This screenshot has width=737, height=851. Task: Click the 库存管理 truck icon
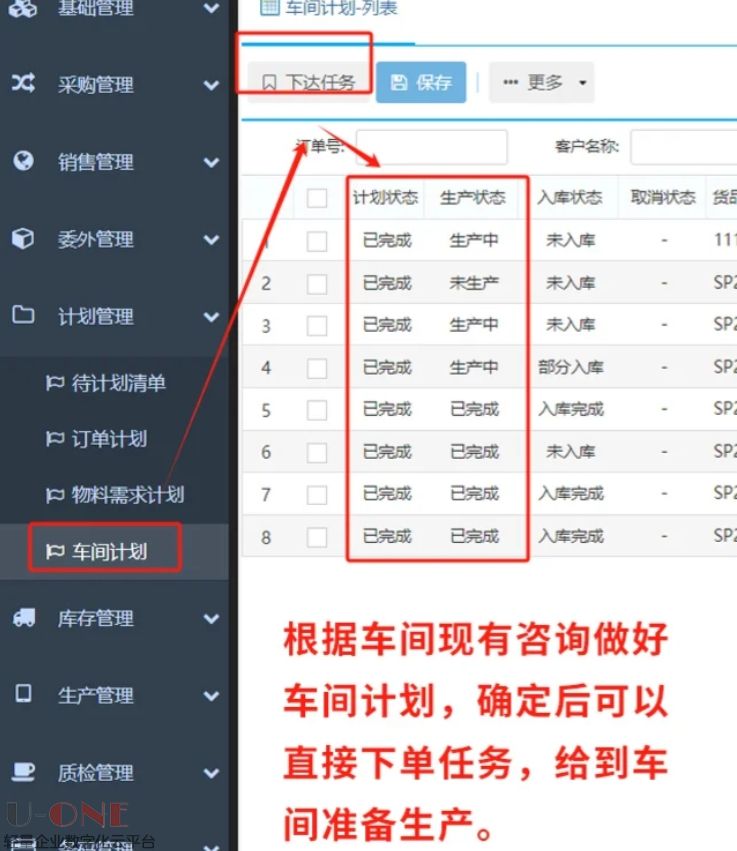tap(24, 617)
